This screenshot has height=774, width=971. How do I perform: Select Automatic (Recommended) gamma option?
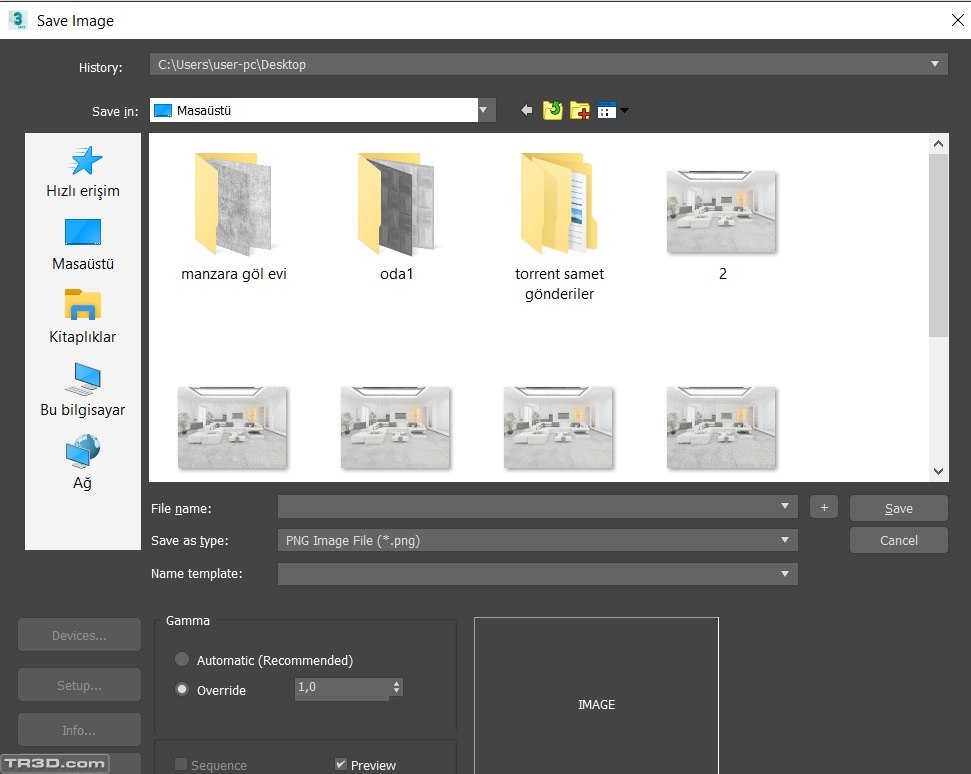click(182, 660)
